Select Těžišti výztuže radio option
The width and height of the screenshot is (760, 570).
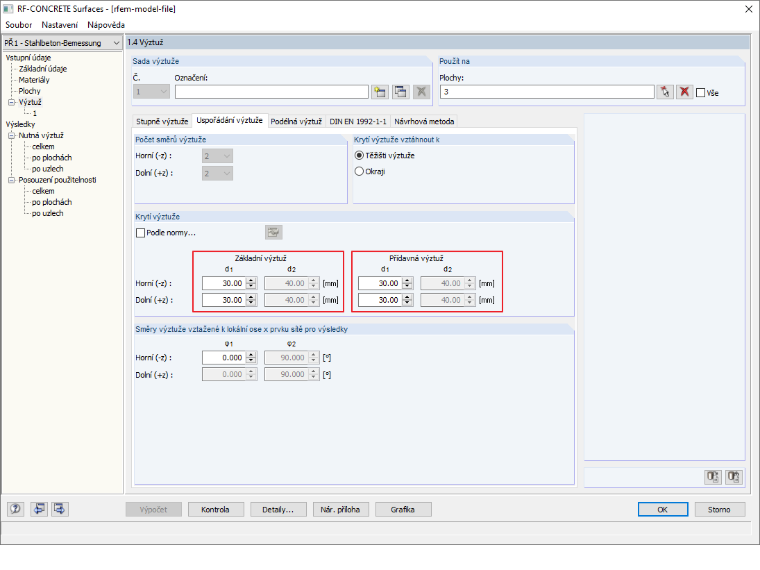tap(359, 156)
